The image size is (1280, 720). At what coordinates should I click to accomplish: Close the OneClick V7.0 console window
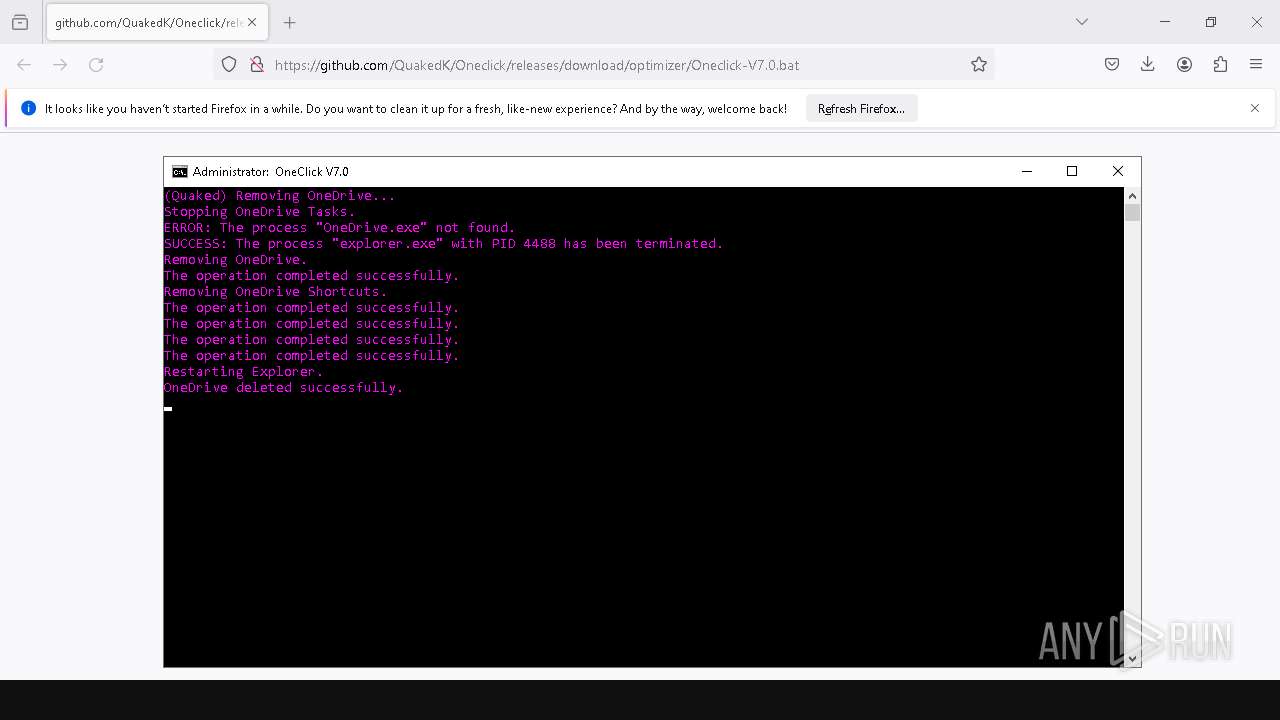point(1118,172)
